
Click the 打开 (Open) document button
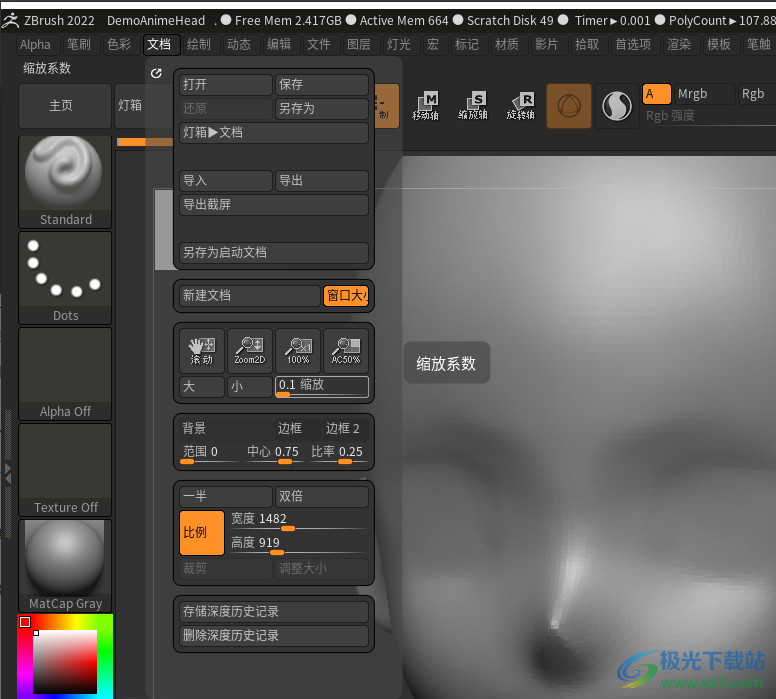click(x=226, y=84)
